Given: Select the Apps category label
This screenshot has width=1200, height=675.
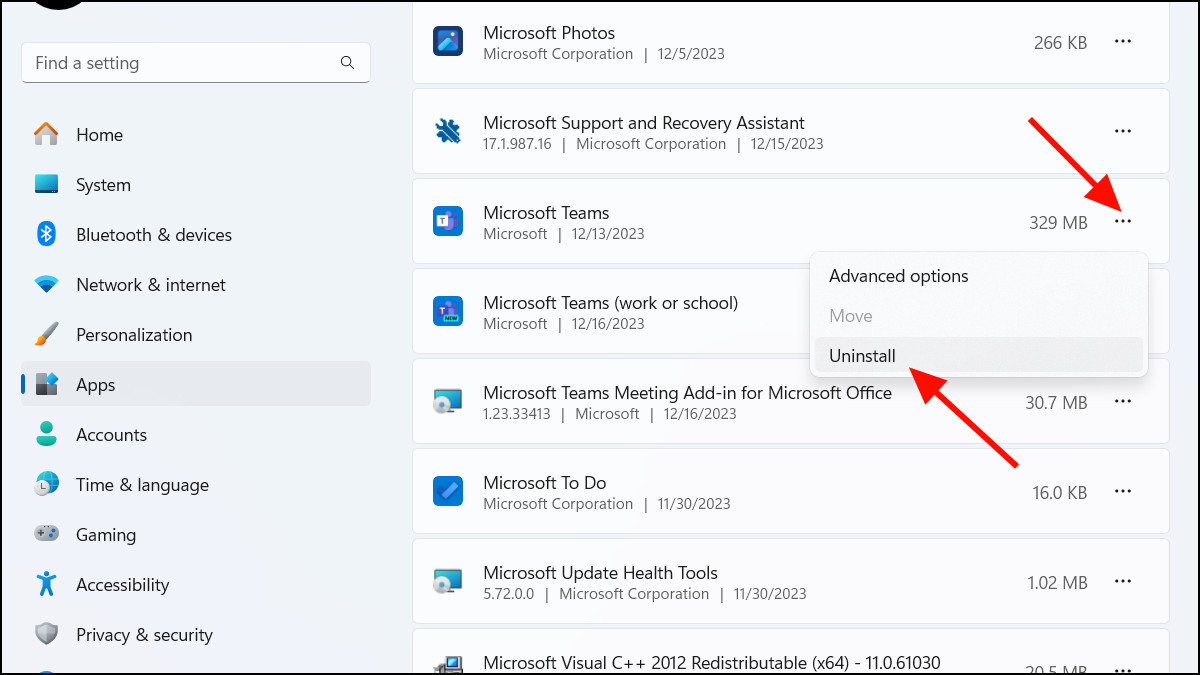Looking at the screenshot, I should (x=95, y=385).
